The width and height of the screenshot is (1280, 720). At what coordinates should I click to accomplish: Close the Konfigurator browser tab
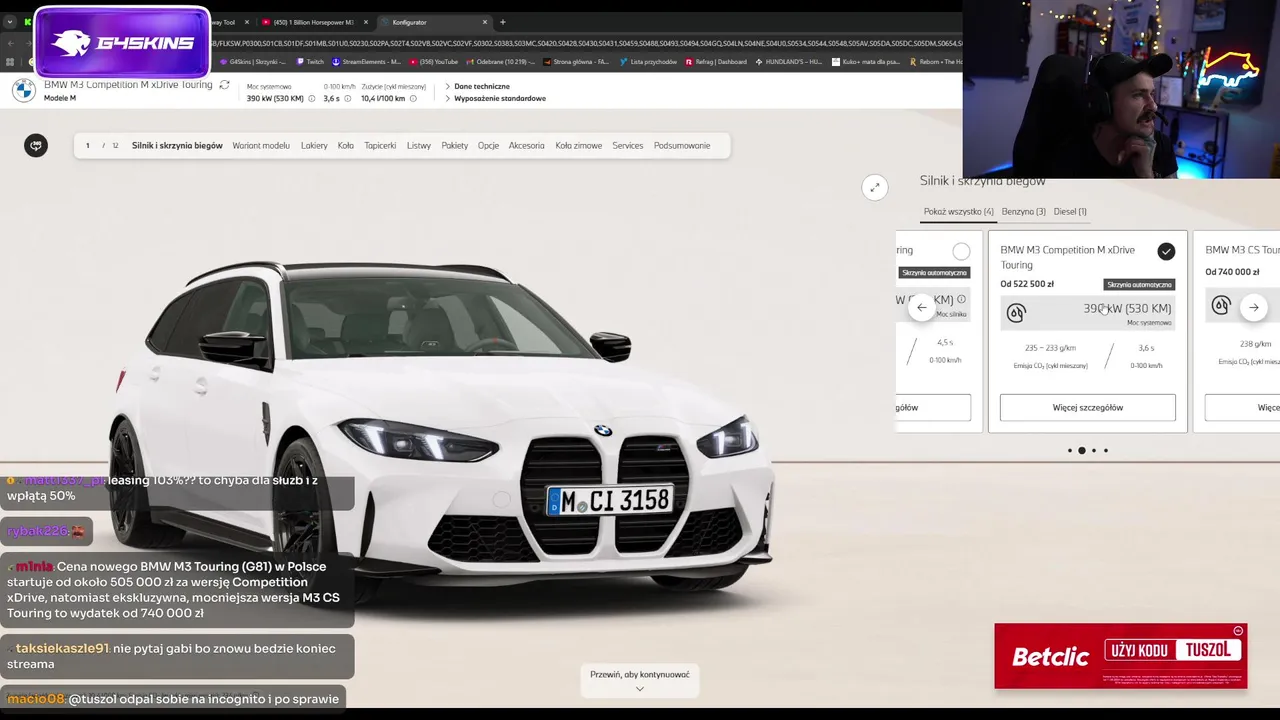coord(485,22)
